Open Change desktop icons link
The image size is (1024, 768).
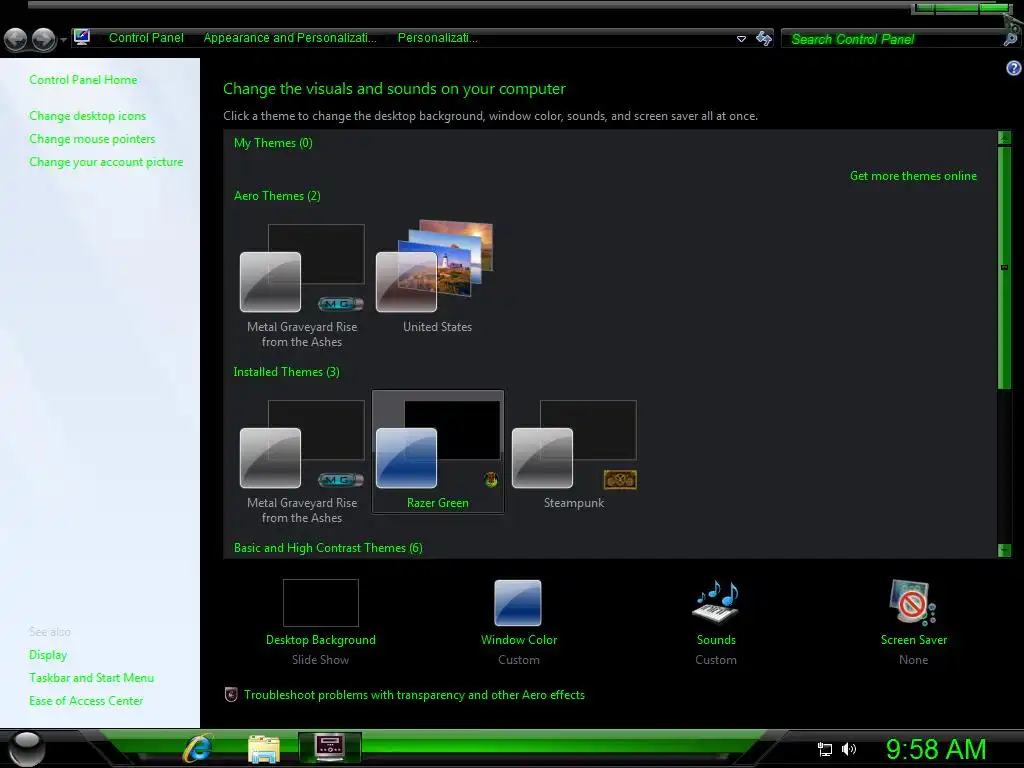click(x=88, y=116)
